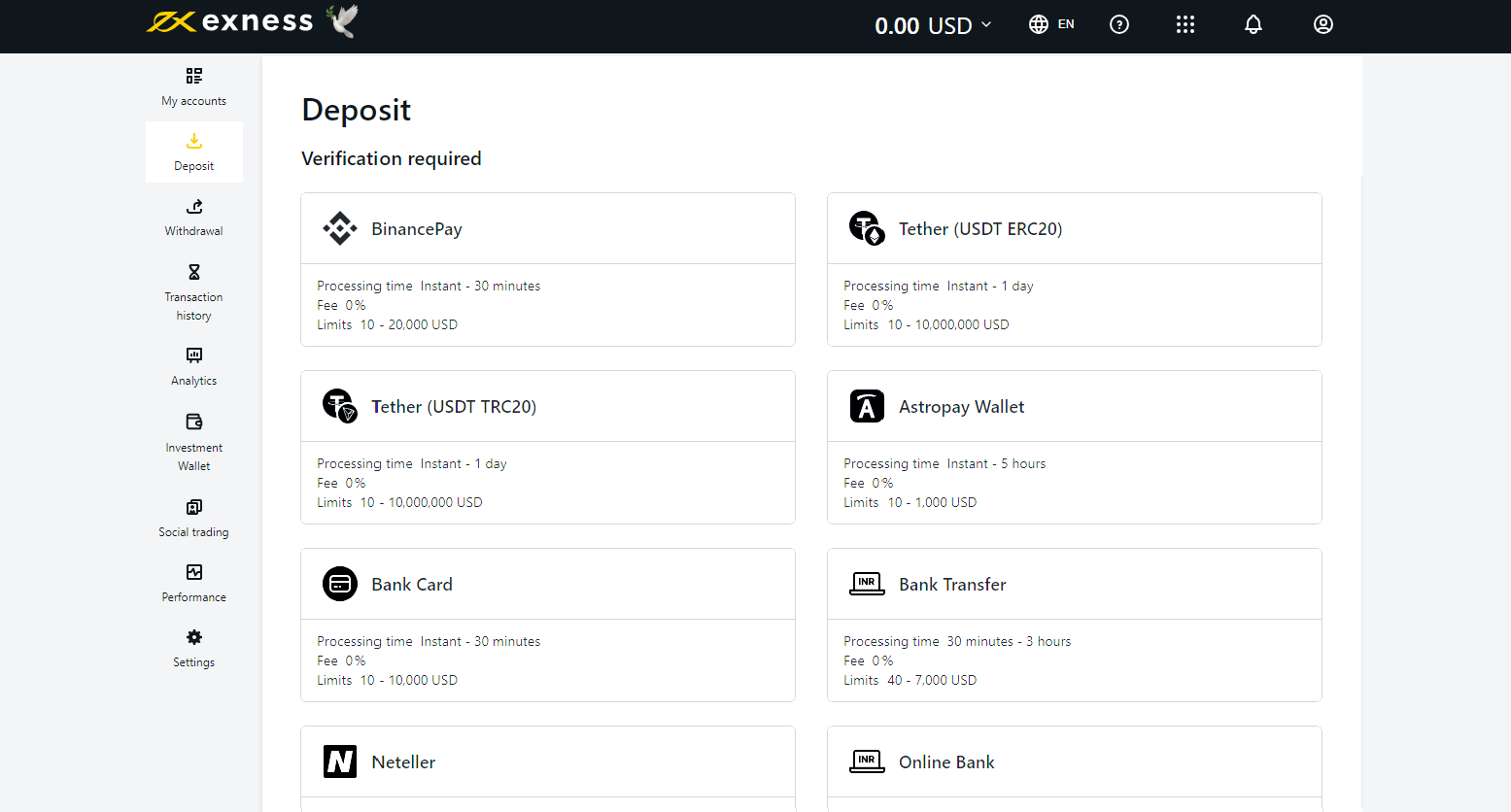This screenshot has width=1511, height=812.
Task: Choose Tether (USDT TRC20) deposit method
Action: [x=548, y=447]
